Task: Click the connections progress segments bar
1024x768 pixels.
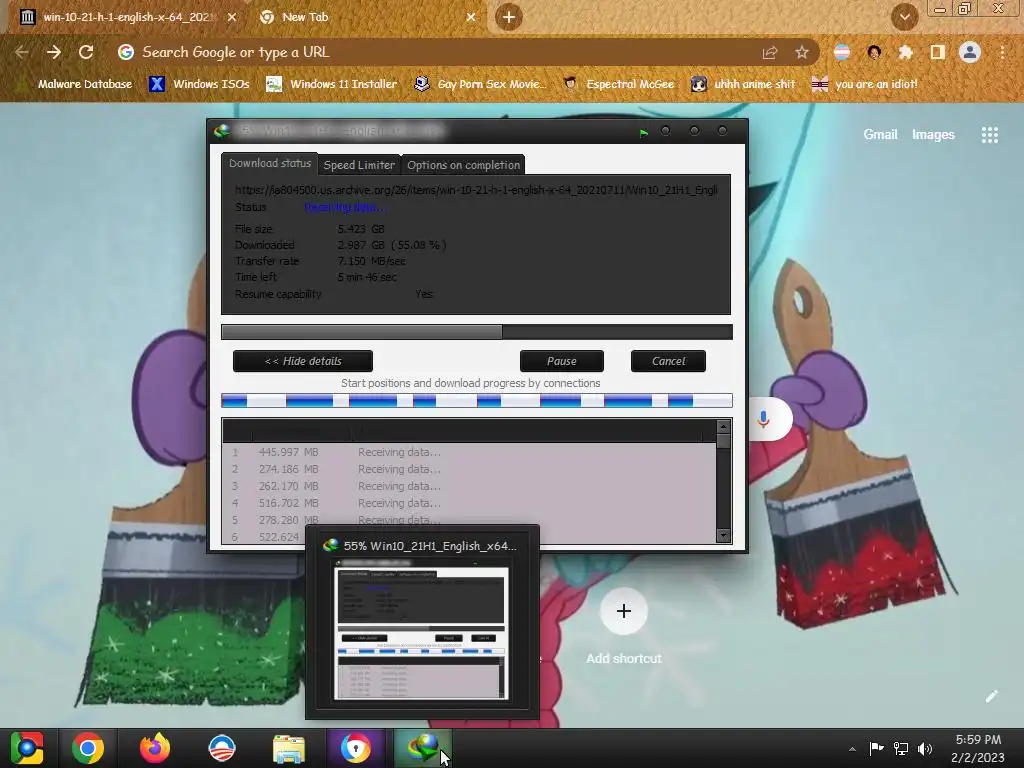Action: click(x=477, y=400)
